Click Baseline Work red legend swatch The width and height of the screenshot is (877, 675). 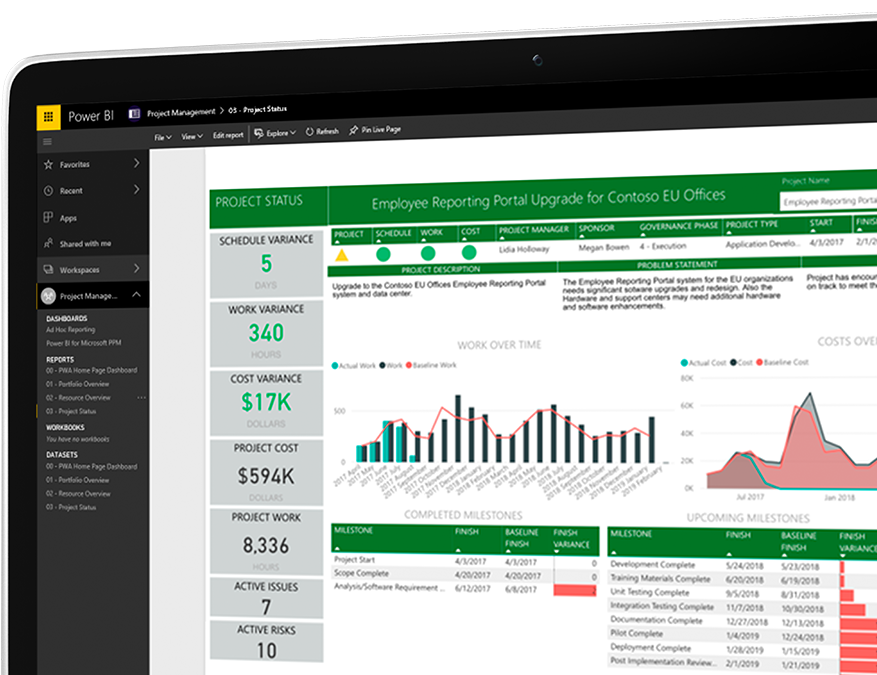[x=409, y=365]
